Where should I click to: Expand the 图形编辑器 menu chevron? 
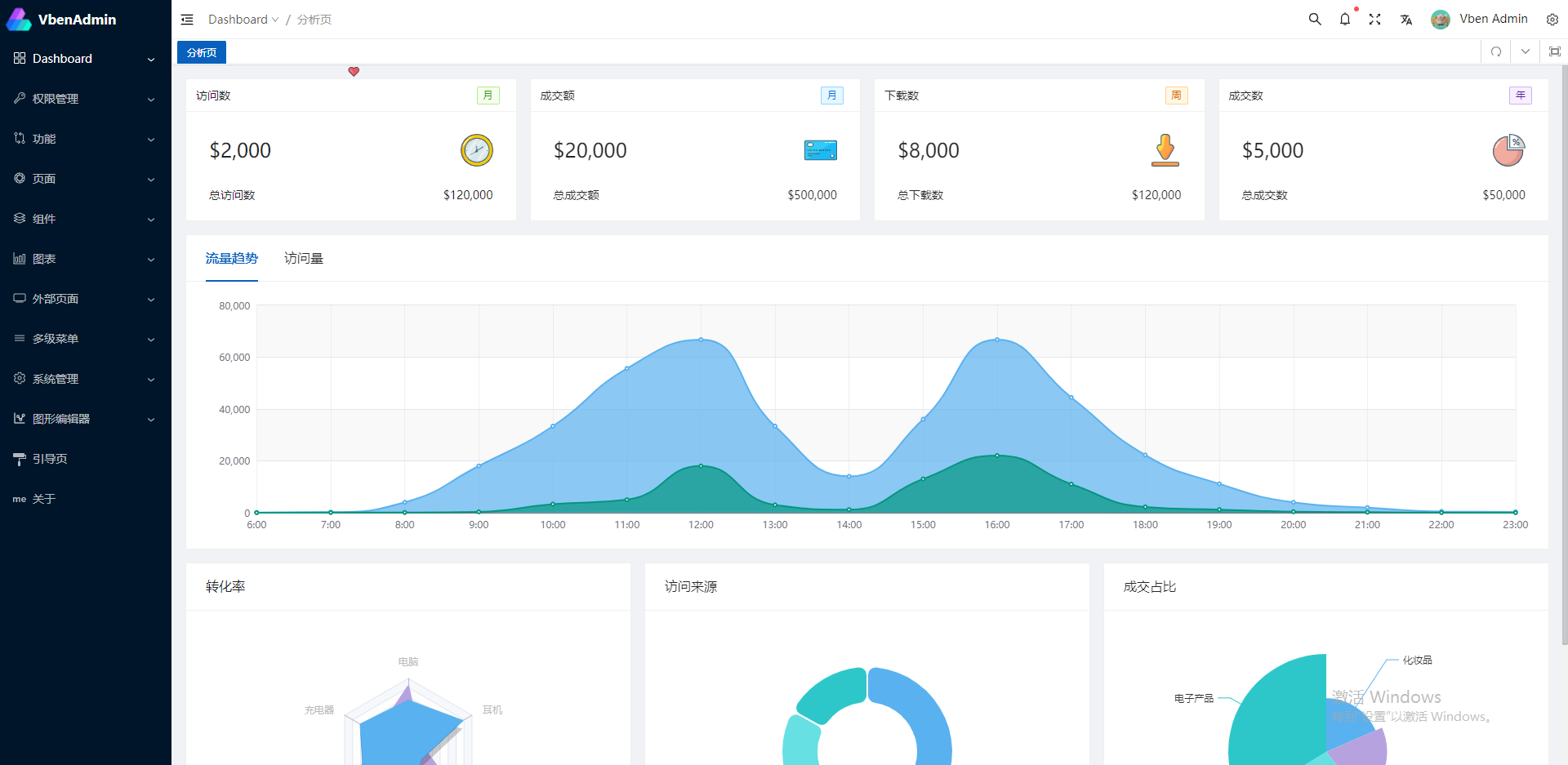coord(151,420)
